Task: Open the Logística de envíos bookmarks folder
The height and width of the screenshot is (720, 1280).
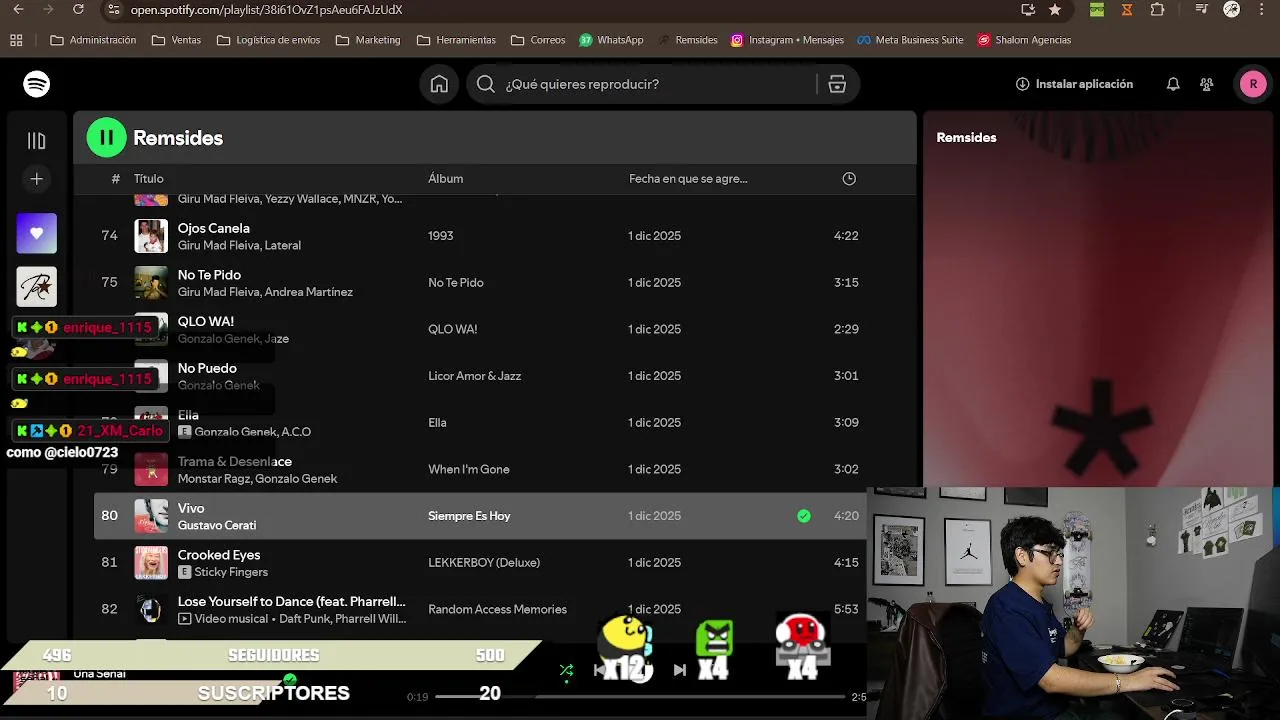Action: click(268, 40)
